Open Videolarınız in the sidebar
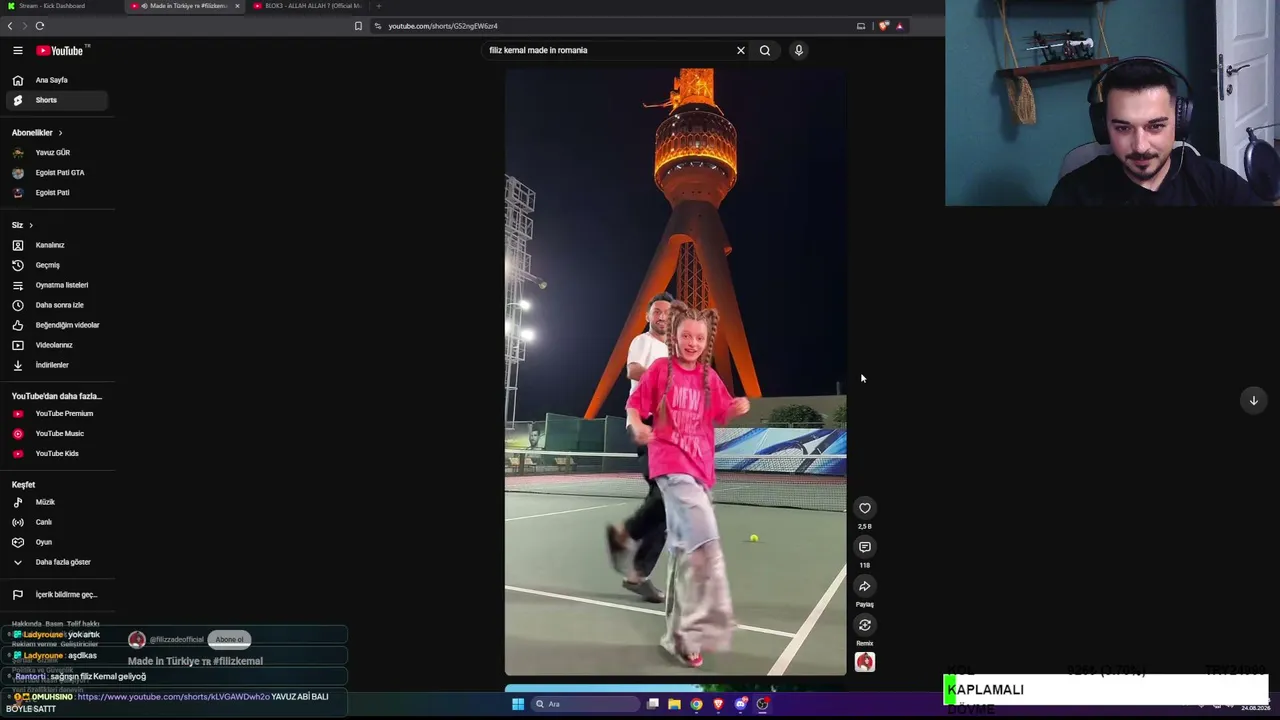This screenshot has height=720, width=1280. click(x=58, y=345)
